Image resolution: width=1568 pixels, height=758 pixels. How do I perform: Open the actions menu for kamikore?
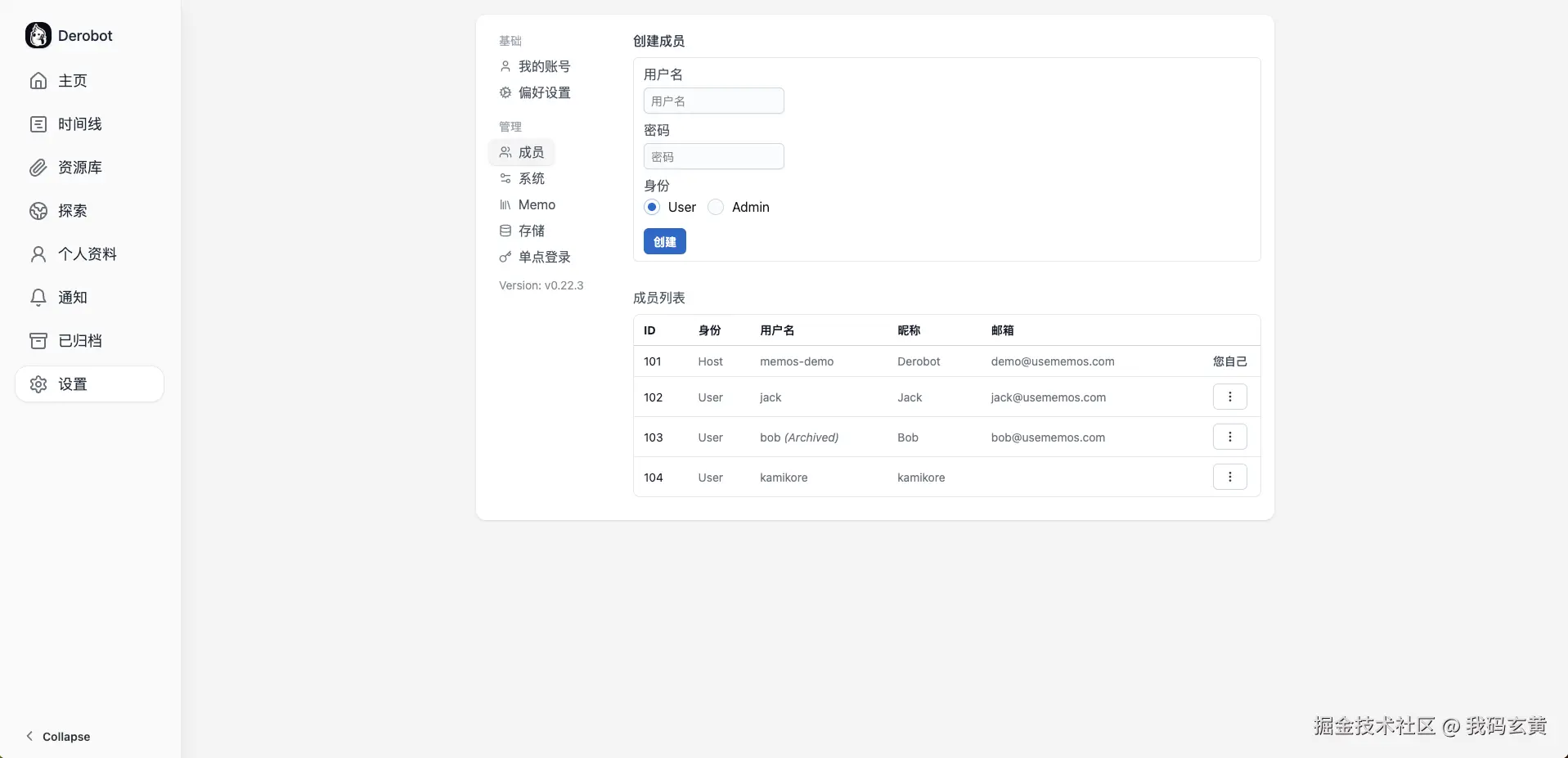point(1229,477)
